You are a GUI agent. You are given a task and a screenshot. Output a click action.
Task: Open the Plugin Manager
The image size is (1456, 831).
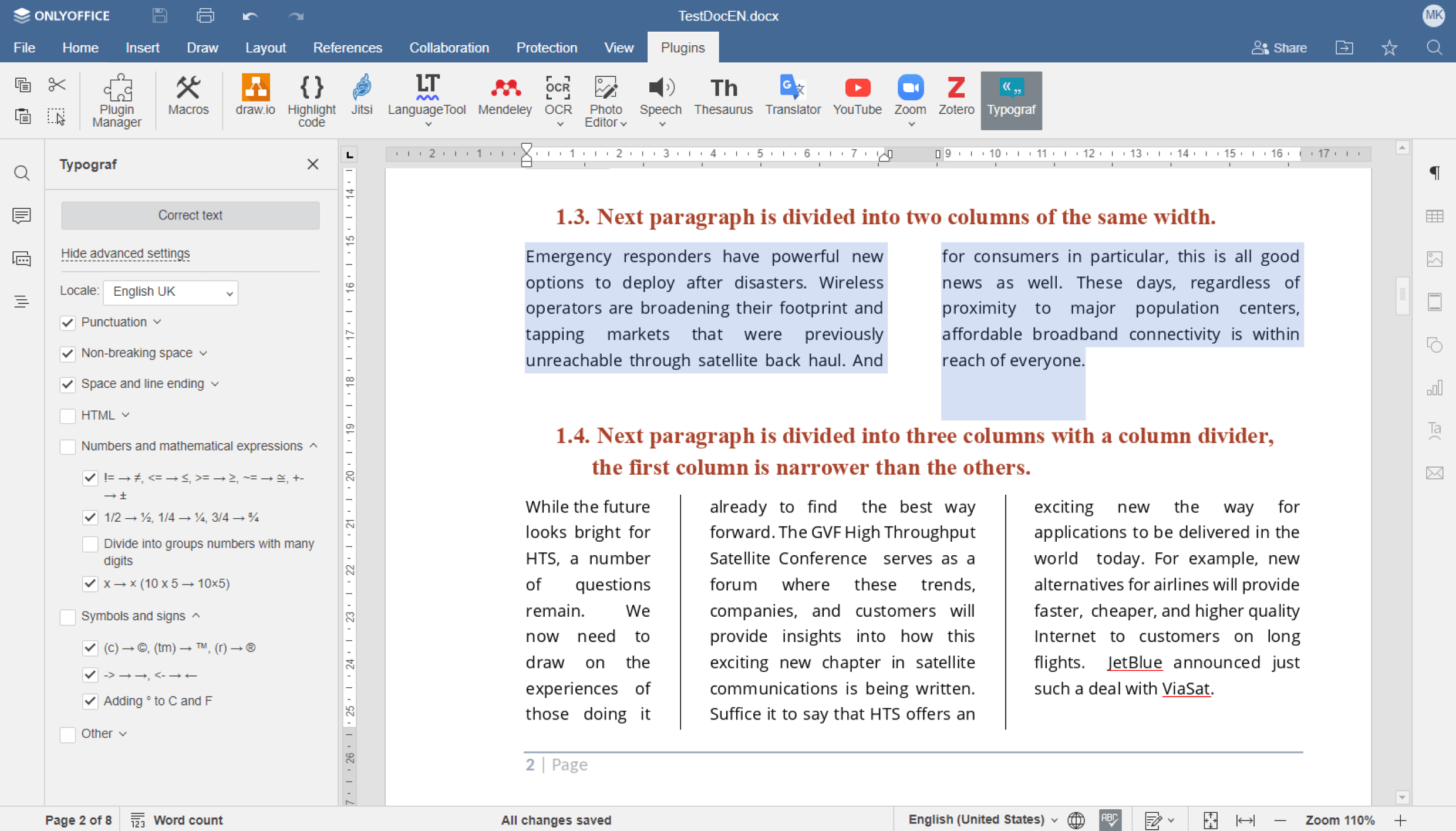(117, 100)
